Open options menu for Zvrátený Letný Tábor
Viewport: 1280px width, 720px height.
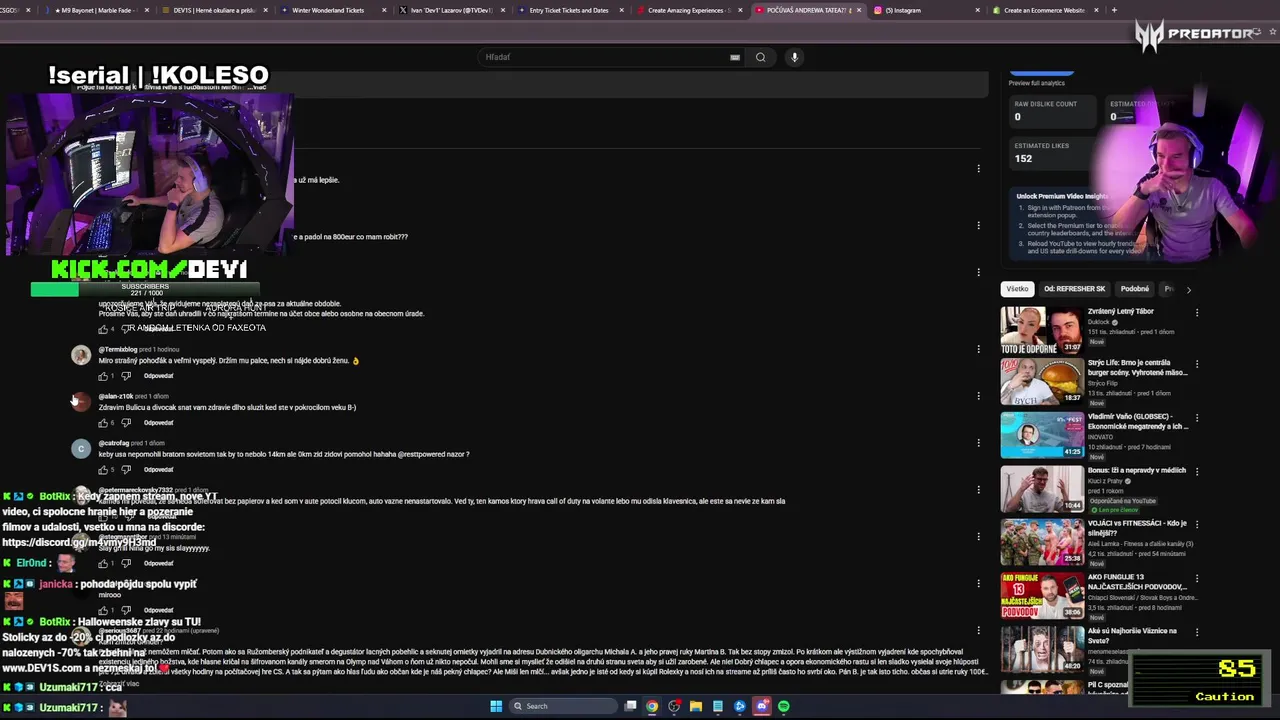point(1196,312)
